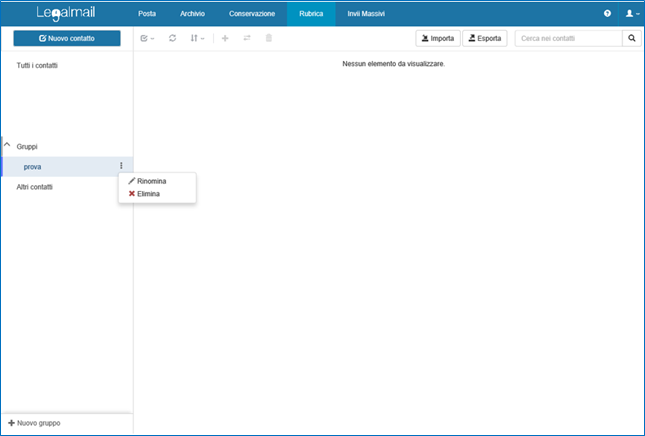This screenshot has width=645, height=436.
Task: Collapse the Gruppi section
Action: pyautogui.click(x=8, y=146)
